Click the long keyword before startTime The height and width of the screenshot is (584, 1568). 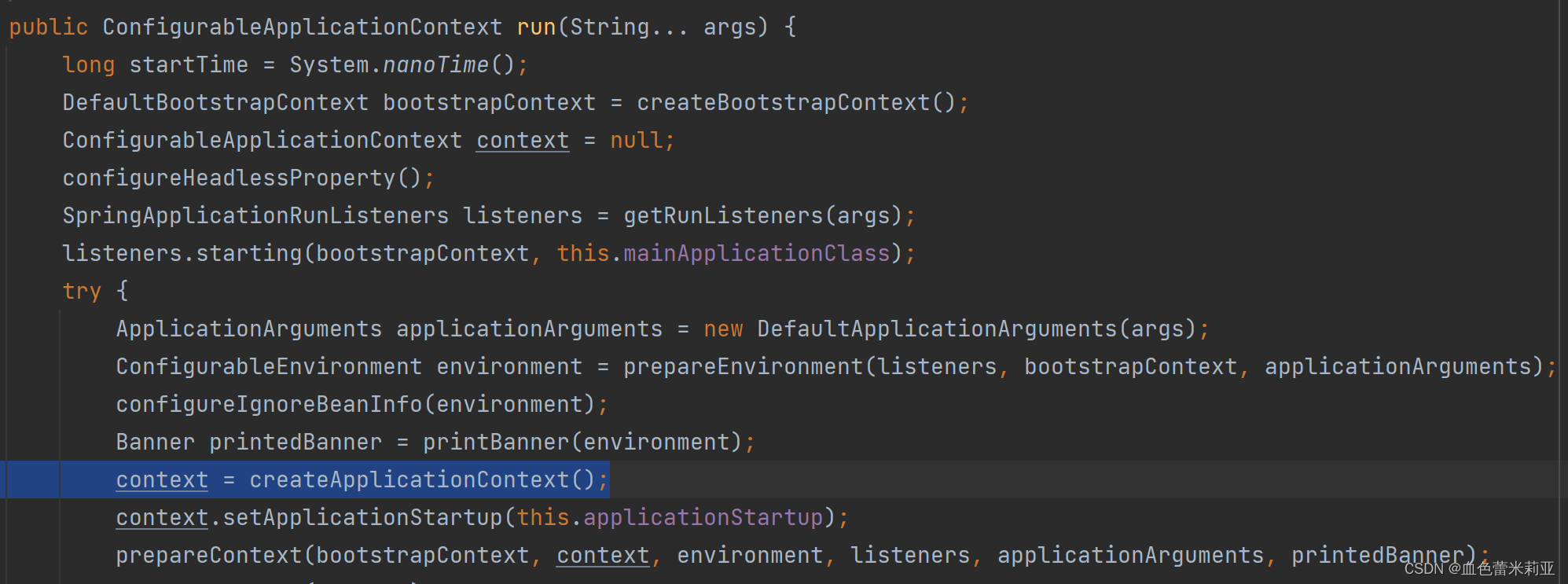[x=89, y=64]
